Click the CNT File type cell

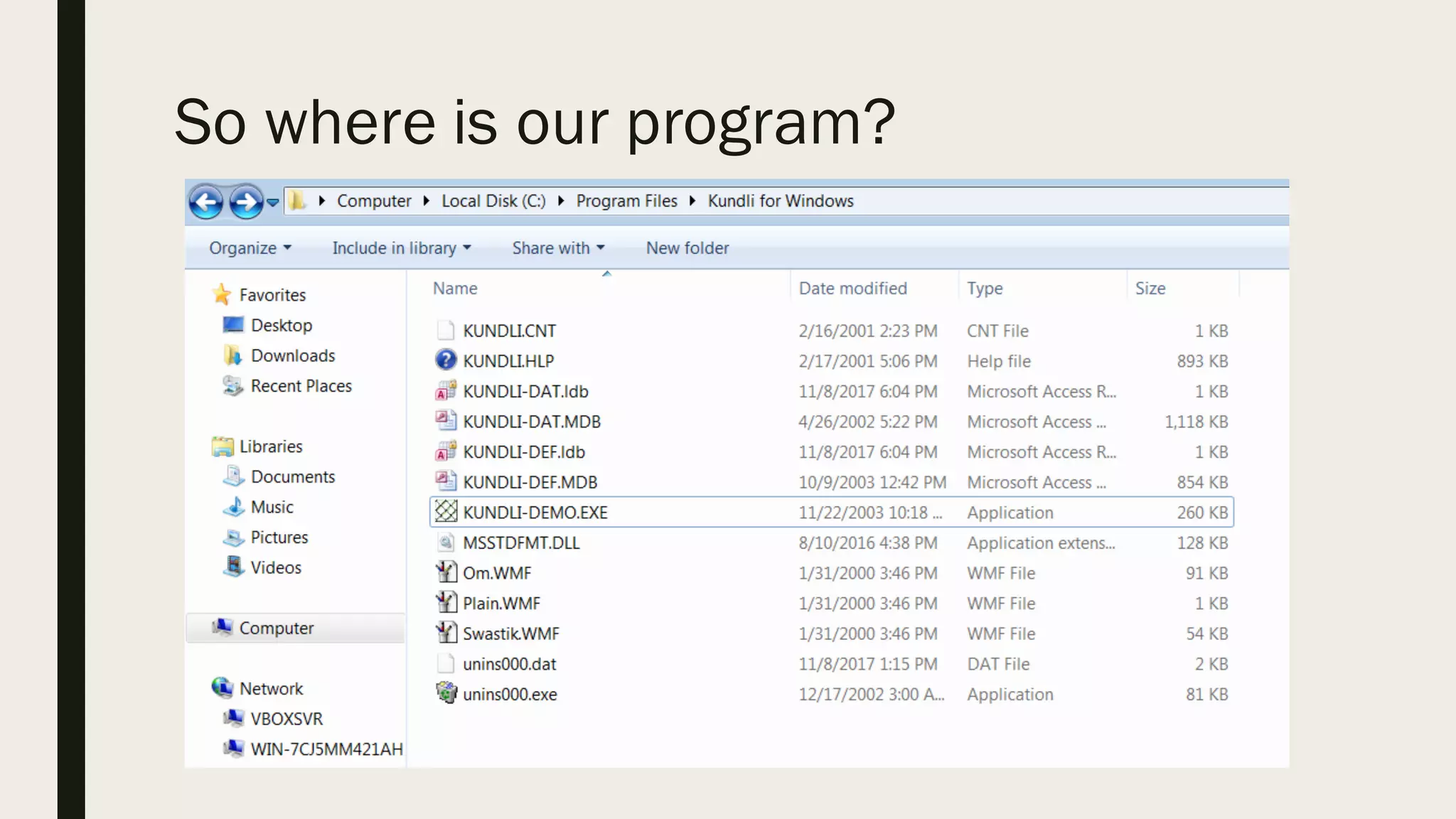pyautogui.click(x=997, y=331)
